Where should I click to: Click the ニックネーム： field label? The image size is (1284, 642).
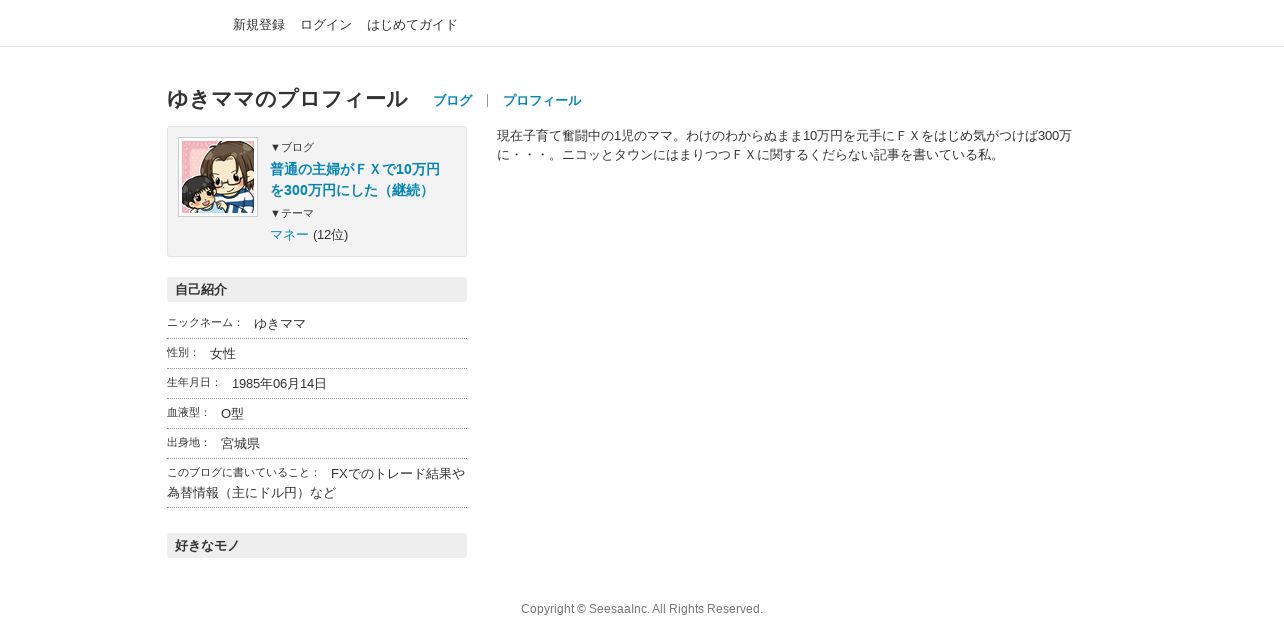click(x=205, y=323)
